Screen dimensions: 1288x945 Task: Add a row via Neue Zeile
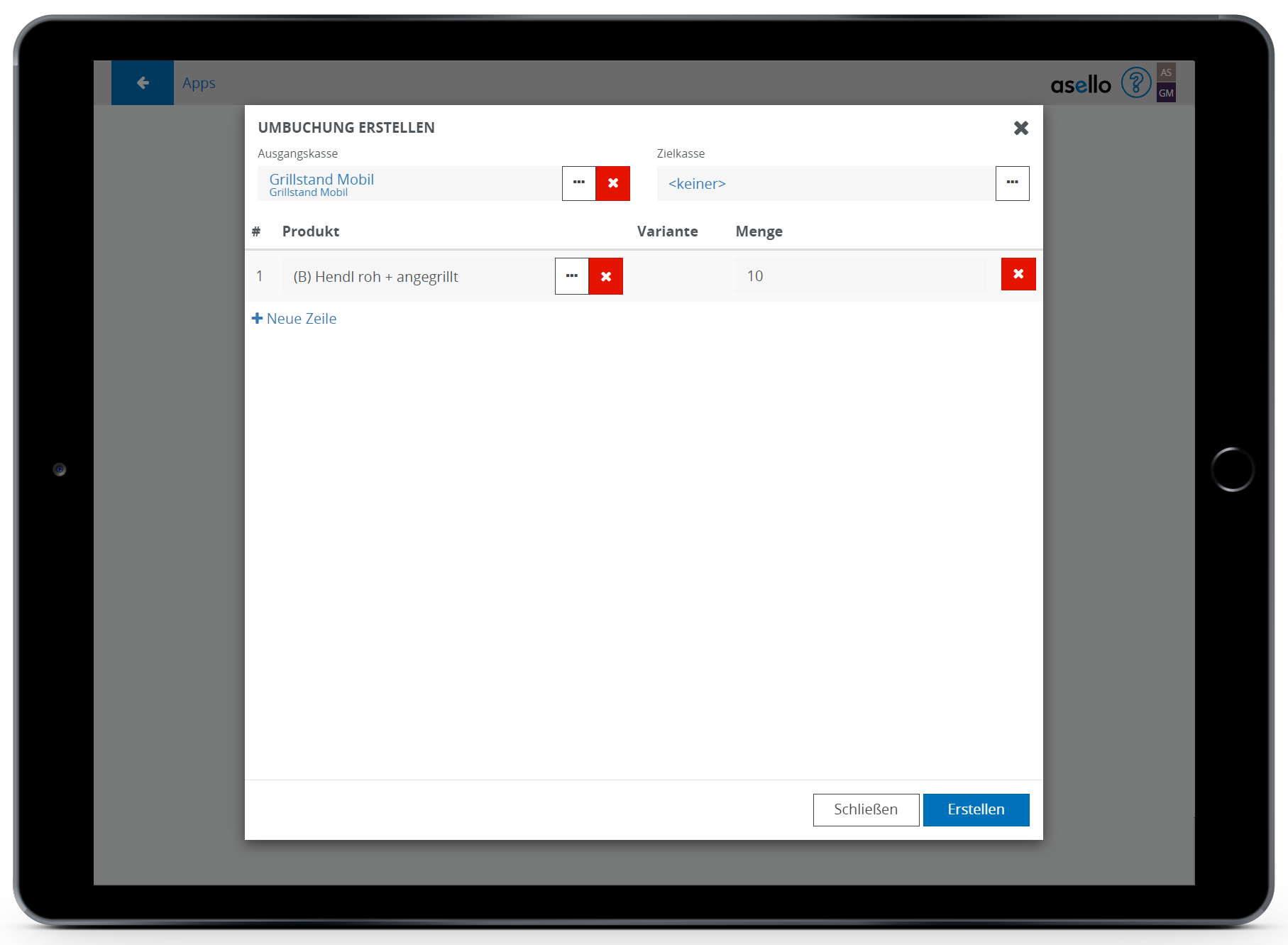point(295,319)
